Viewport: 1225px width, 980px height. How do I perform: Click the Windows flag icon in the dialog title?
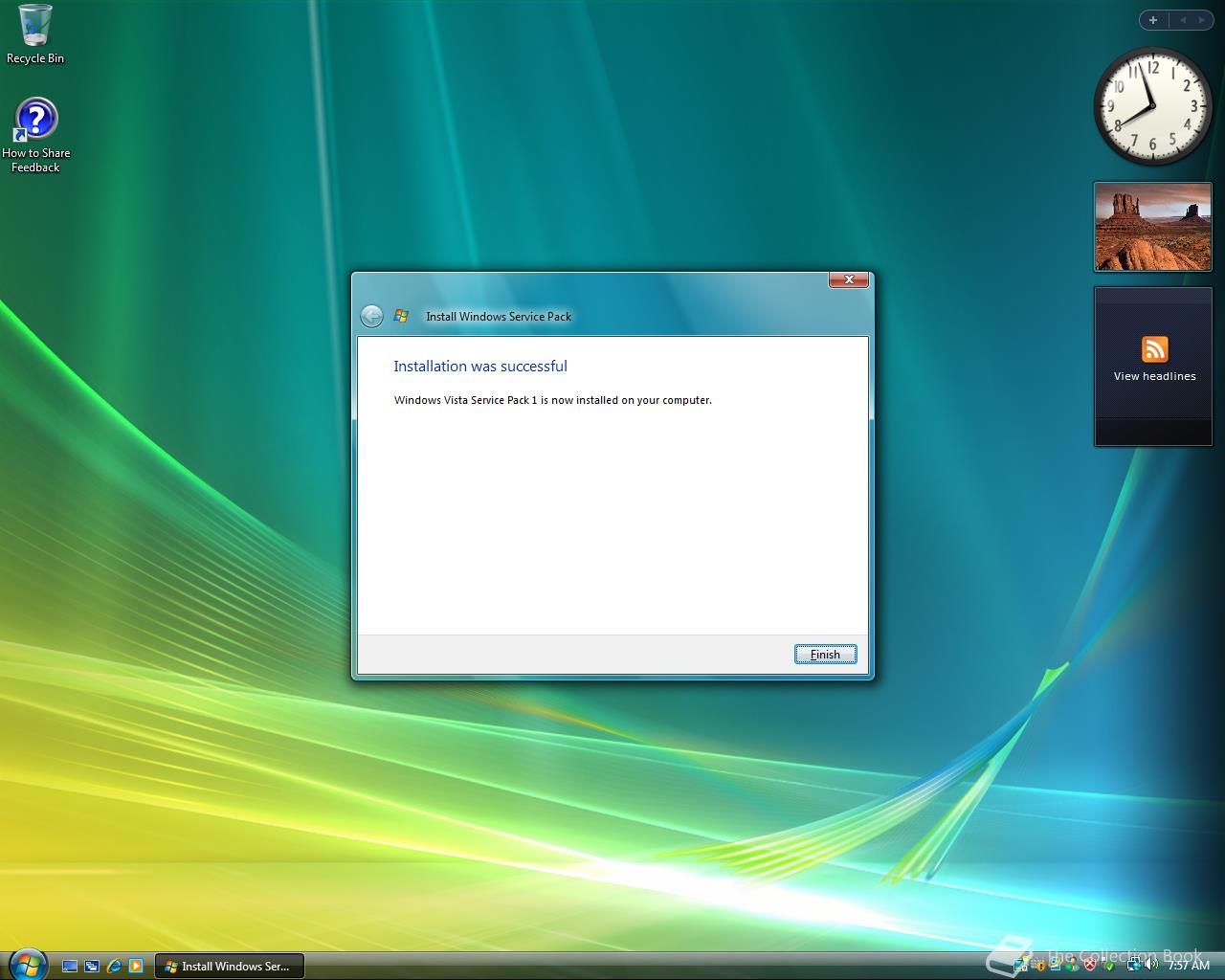(401, 316)
